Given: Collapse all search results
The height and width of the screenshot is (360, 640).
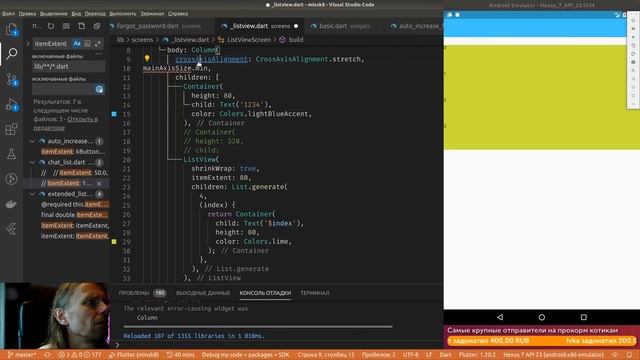Looking at the screenshot, I should [97, 26].
